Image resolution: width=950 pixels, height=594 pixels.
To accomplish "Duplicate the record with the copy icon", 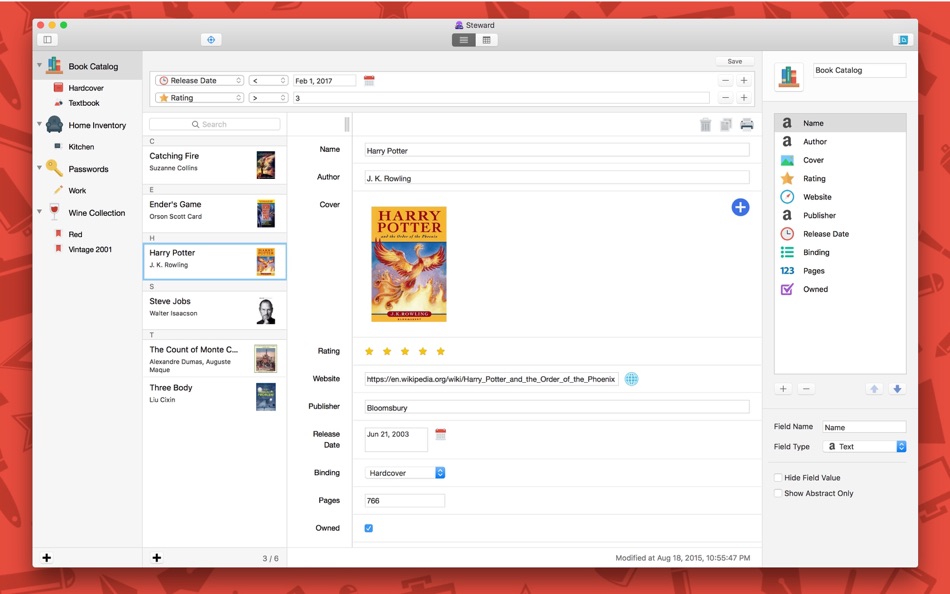I will coord(726,125).
